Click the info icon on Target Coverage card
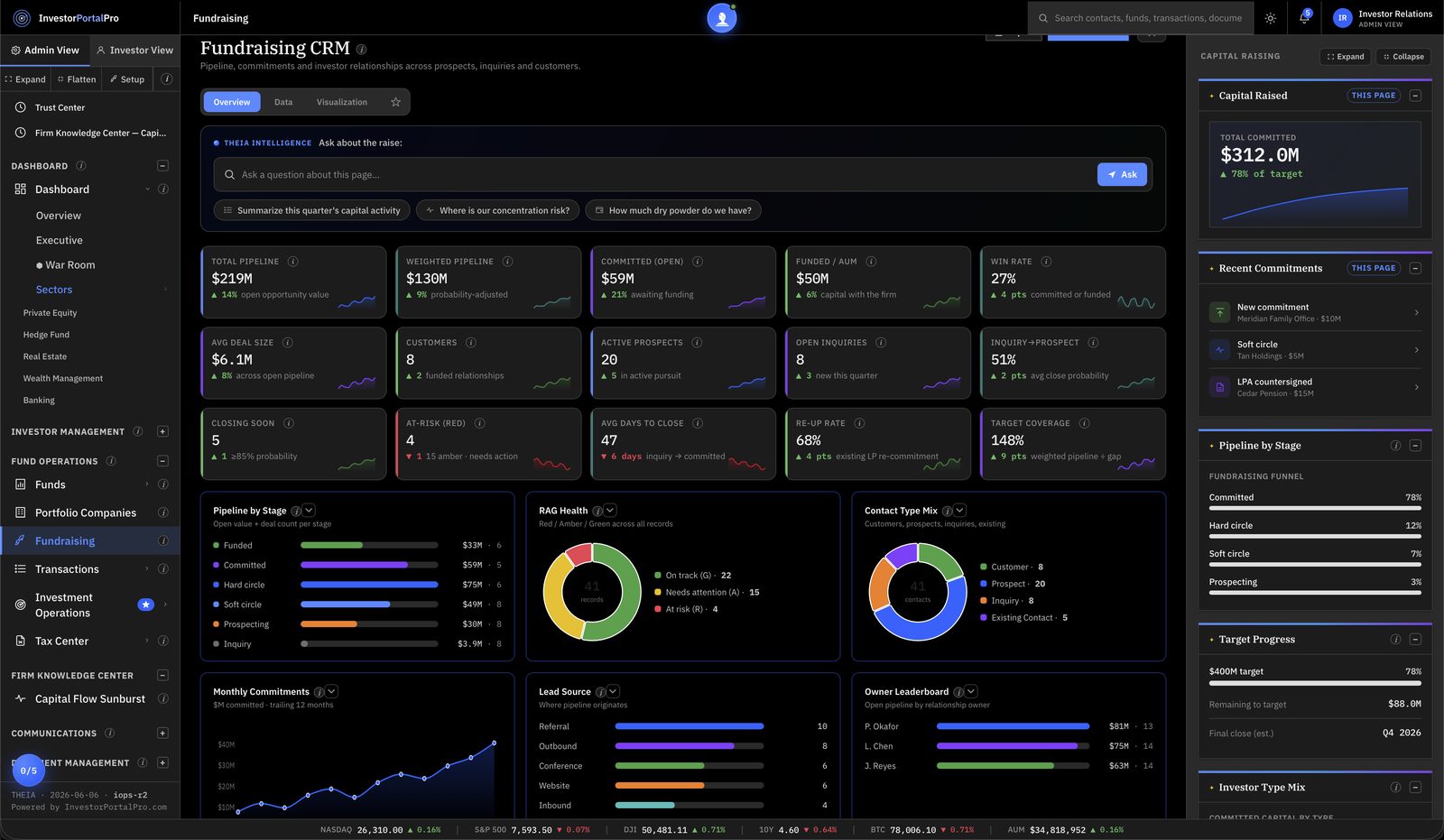 pyautogui.click(x=1084, y=423)
